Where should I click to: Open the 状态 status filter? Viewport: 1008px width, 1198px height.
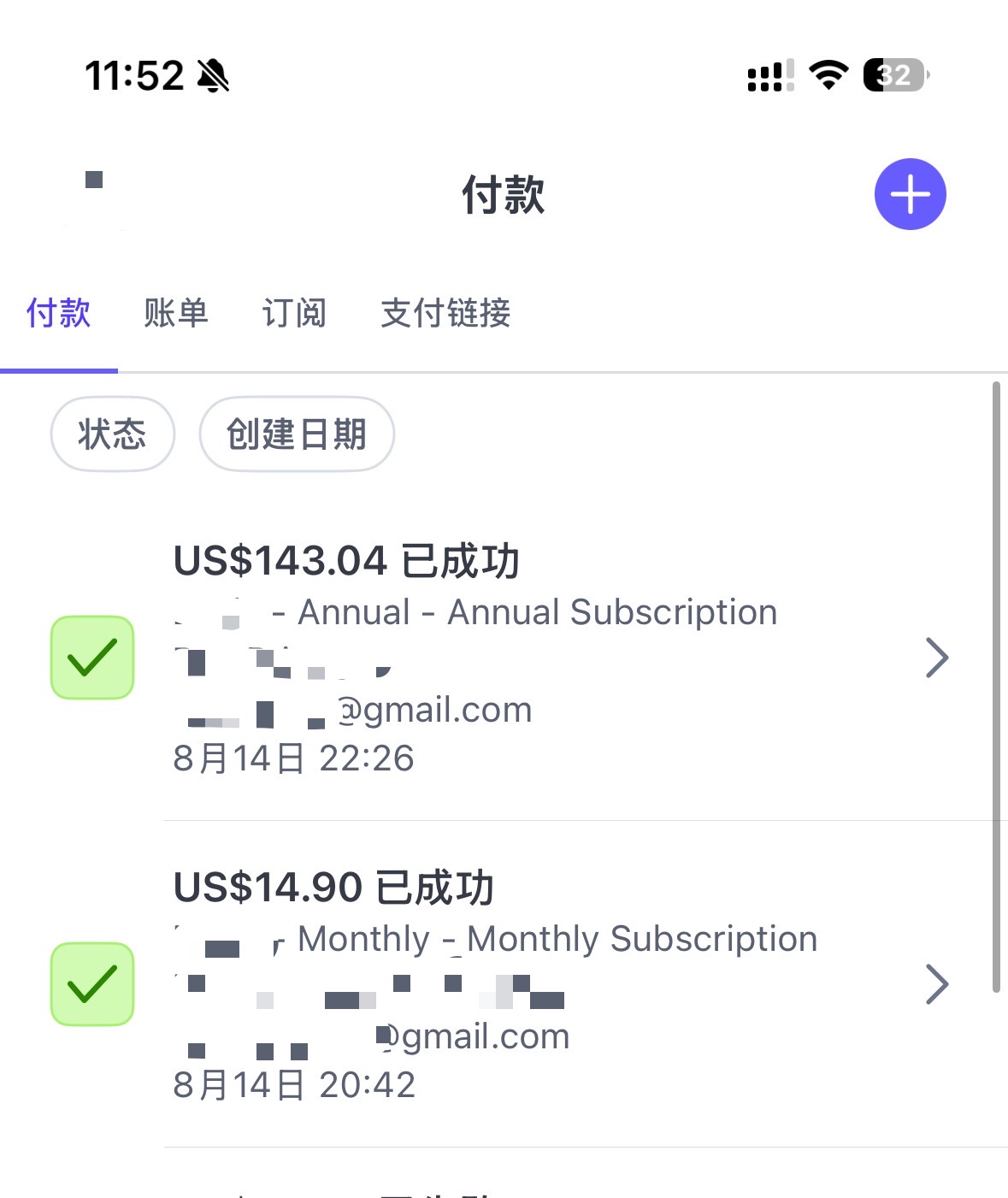tap(113, 434)
